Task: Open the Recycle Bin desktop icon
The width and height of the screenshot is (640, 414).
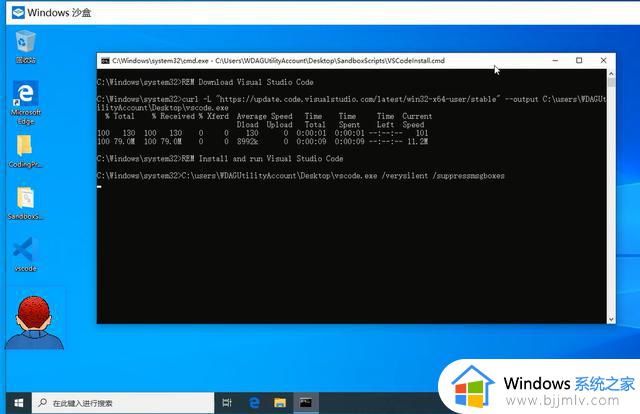Action: (x=26, y=46)
